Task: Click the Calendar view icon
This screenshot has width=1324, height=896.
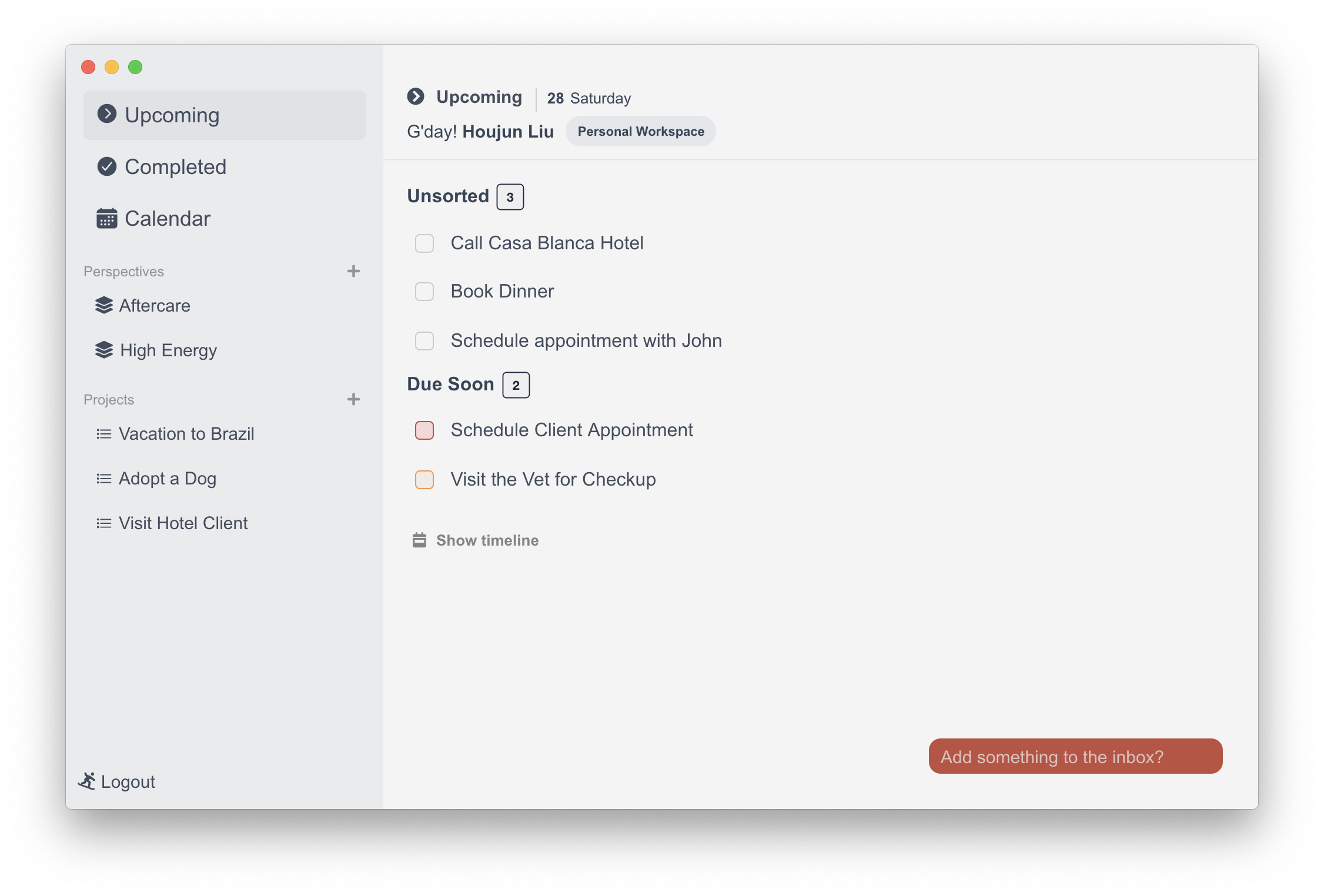Action: click(x=105, y=217)
